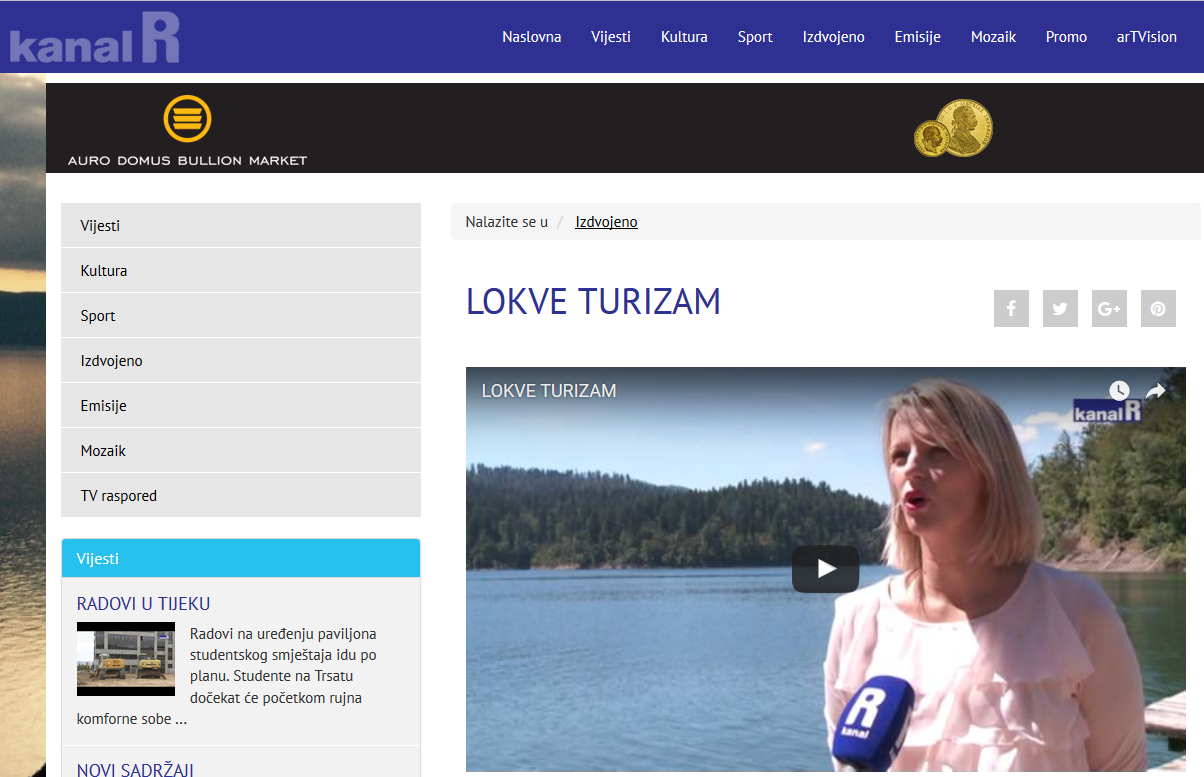The width and height of the screenshot is (1204, 777).
Task: Play the LOKVE TURIZAM video
Action: 825,569
